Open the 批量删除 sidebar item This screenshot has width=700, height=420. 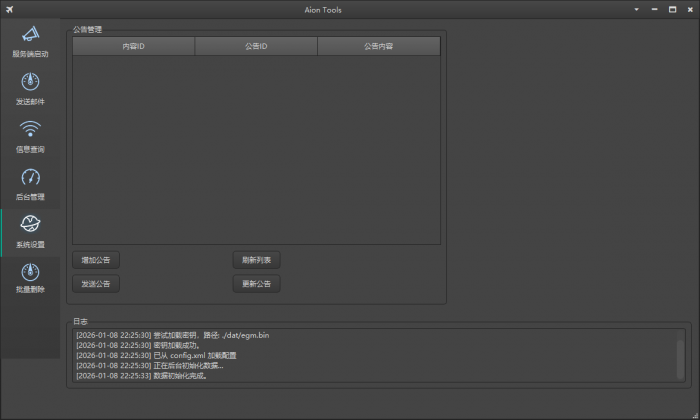point(30,279)
